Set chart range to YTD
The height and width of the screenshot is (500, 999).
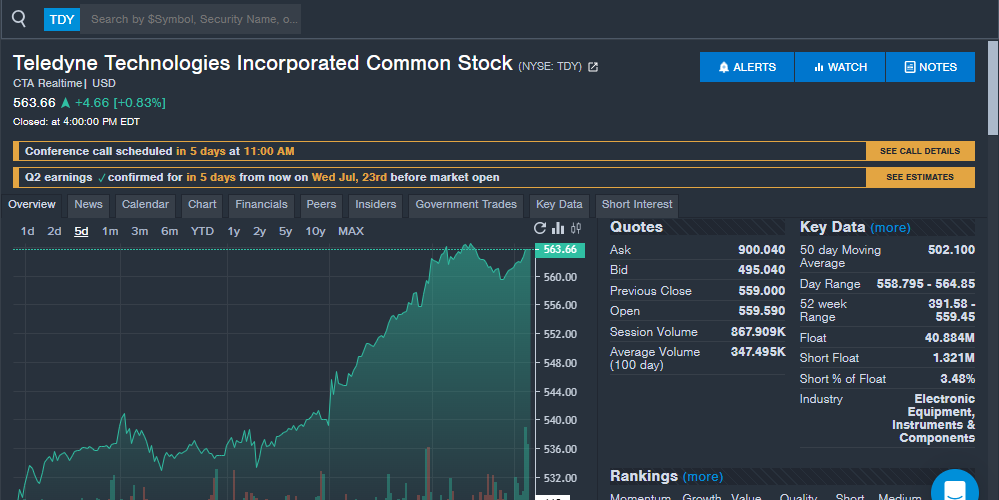point(203,231)
